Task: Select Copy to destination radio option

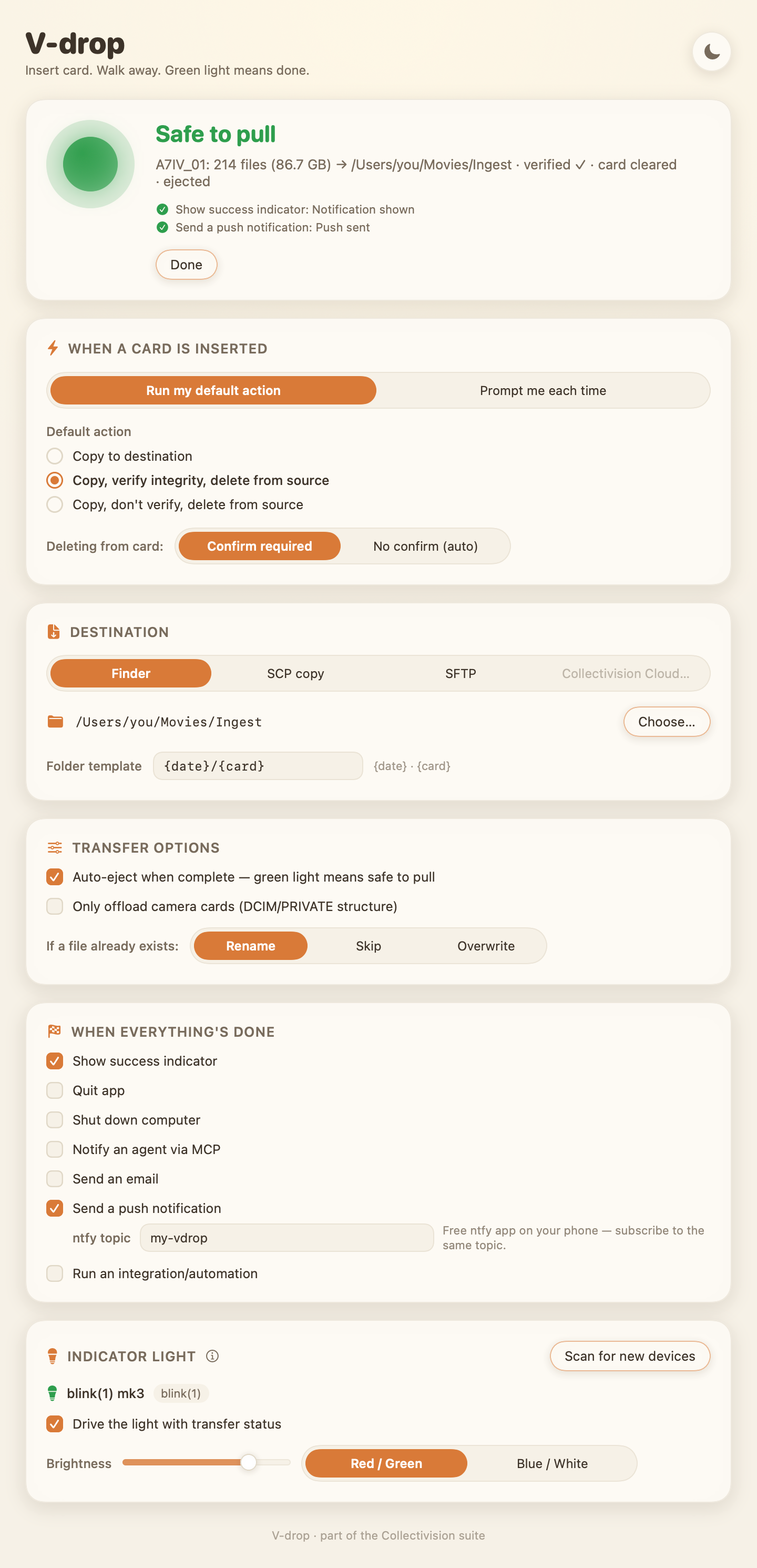Action: click(x=55, y=456)
